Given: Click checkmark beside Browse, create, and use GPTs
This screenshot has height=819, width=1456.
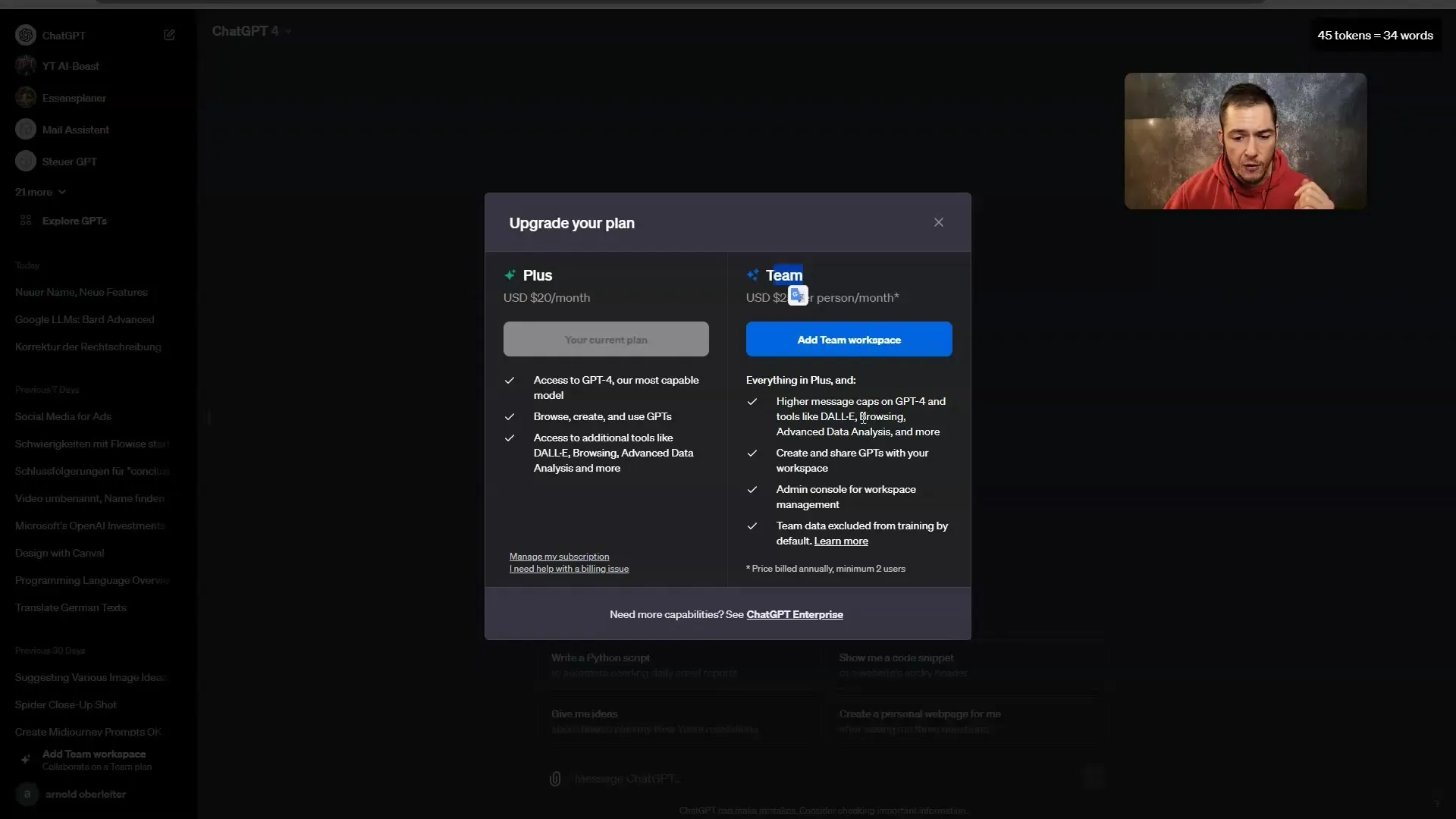Looking at the screenshot, I should click(x=510, y=416).
